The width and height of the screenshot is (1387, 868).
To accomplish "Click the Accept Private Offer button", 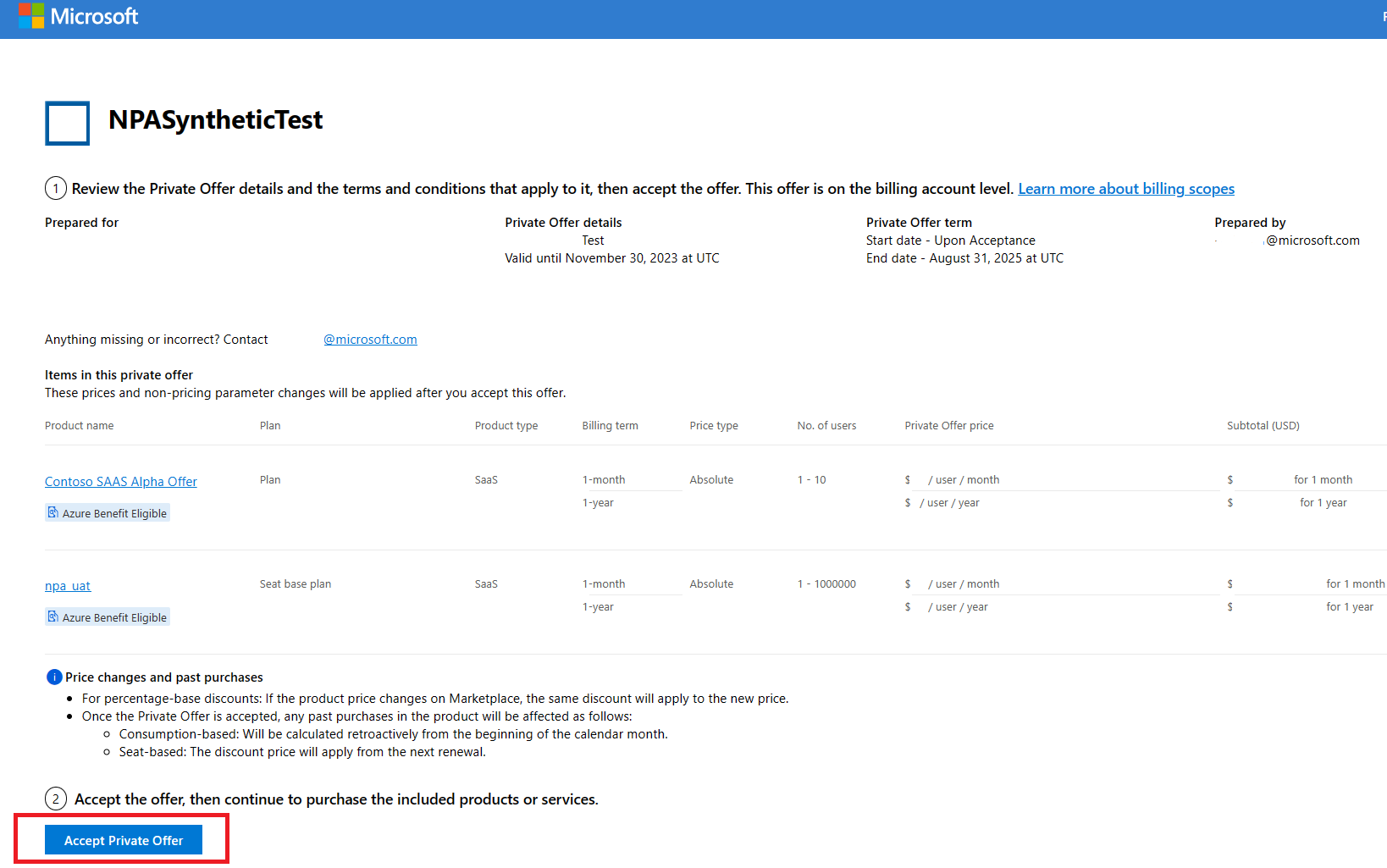I will 123,840.
